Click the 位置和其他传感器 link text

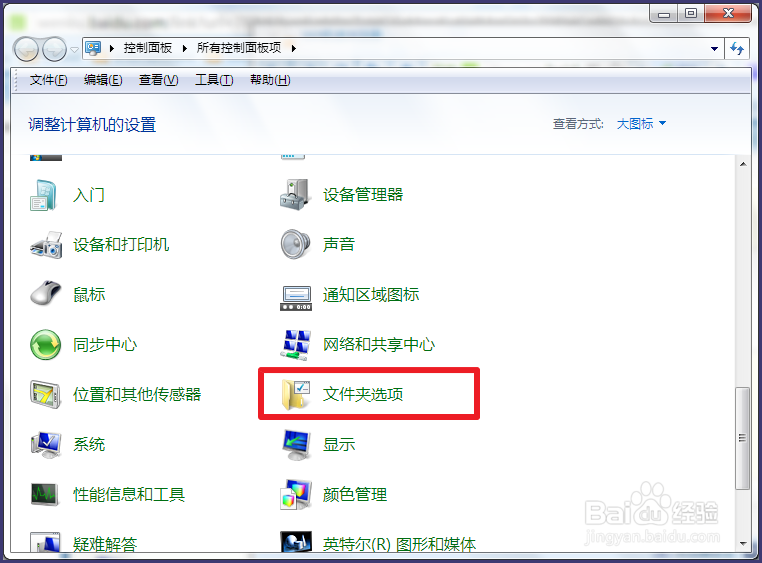point(137,394)
